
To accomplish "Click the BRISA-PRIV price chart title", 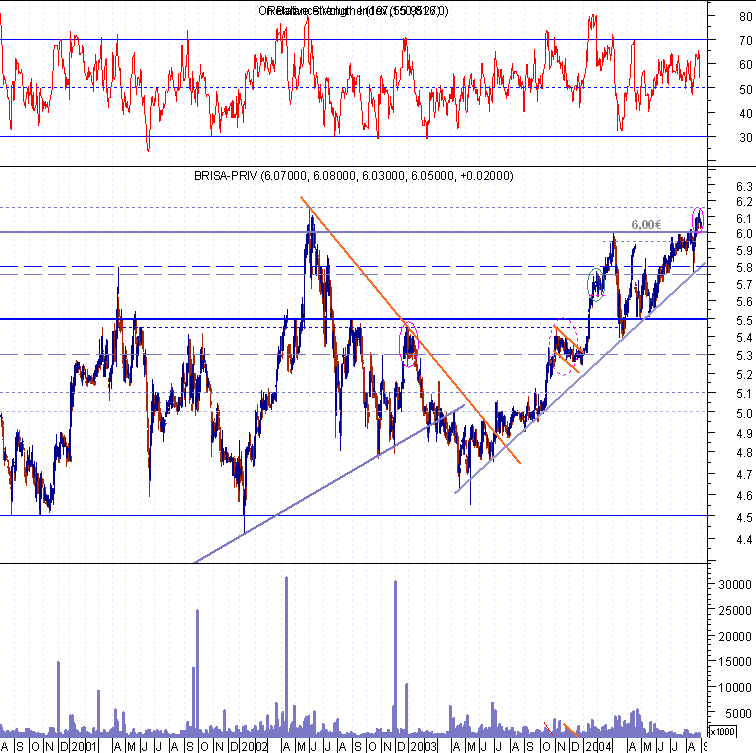I will tap(353, 176).
